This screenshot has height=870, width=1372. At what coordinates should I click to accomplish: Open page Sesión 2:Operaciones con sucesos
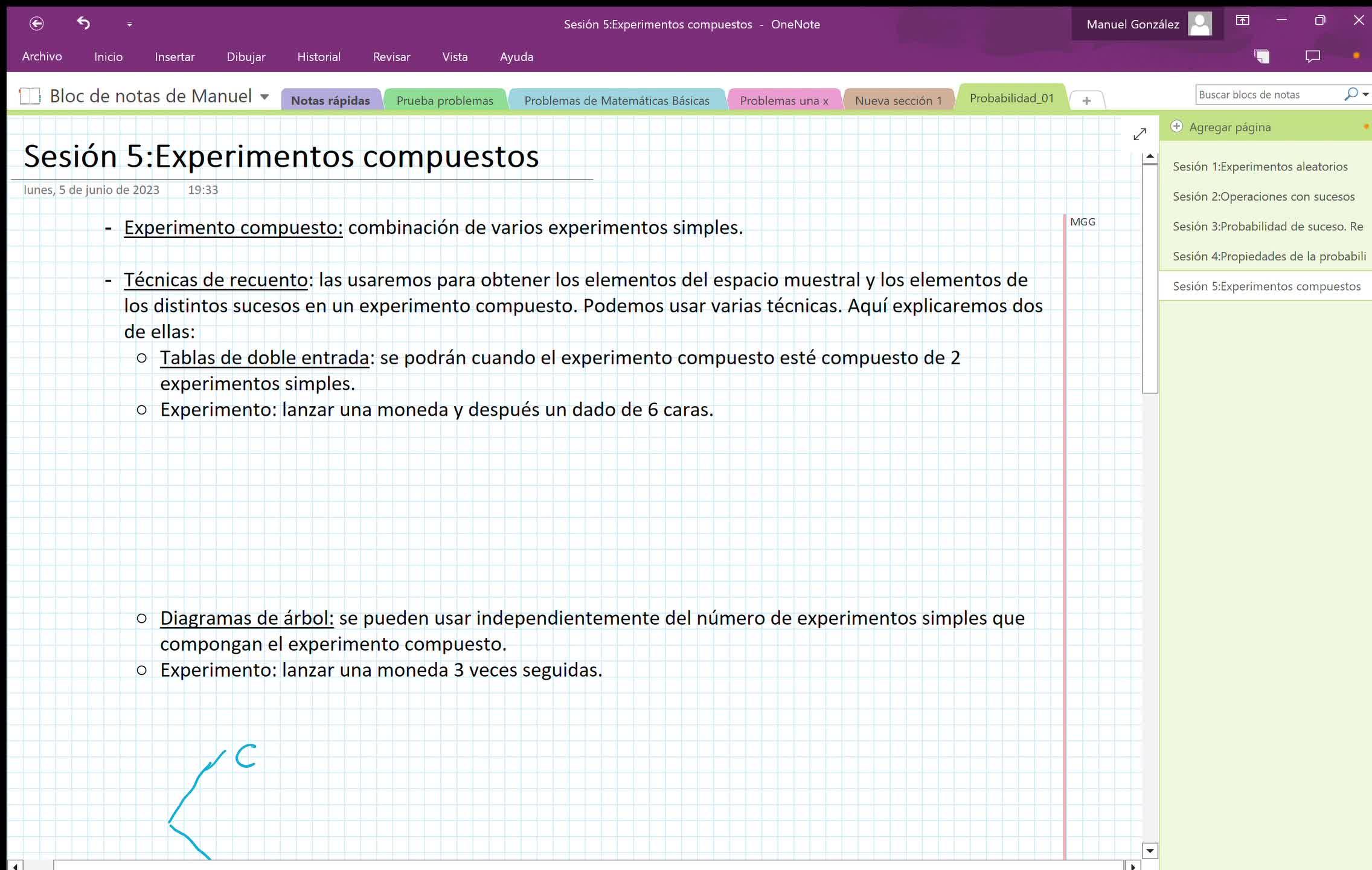tap(1263, 196)
